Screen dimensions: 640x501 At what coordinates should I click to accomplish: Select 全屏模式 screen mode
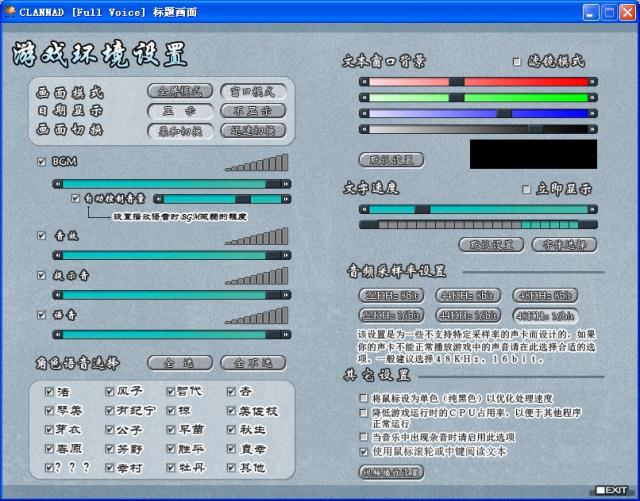point(180,91)
